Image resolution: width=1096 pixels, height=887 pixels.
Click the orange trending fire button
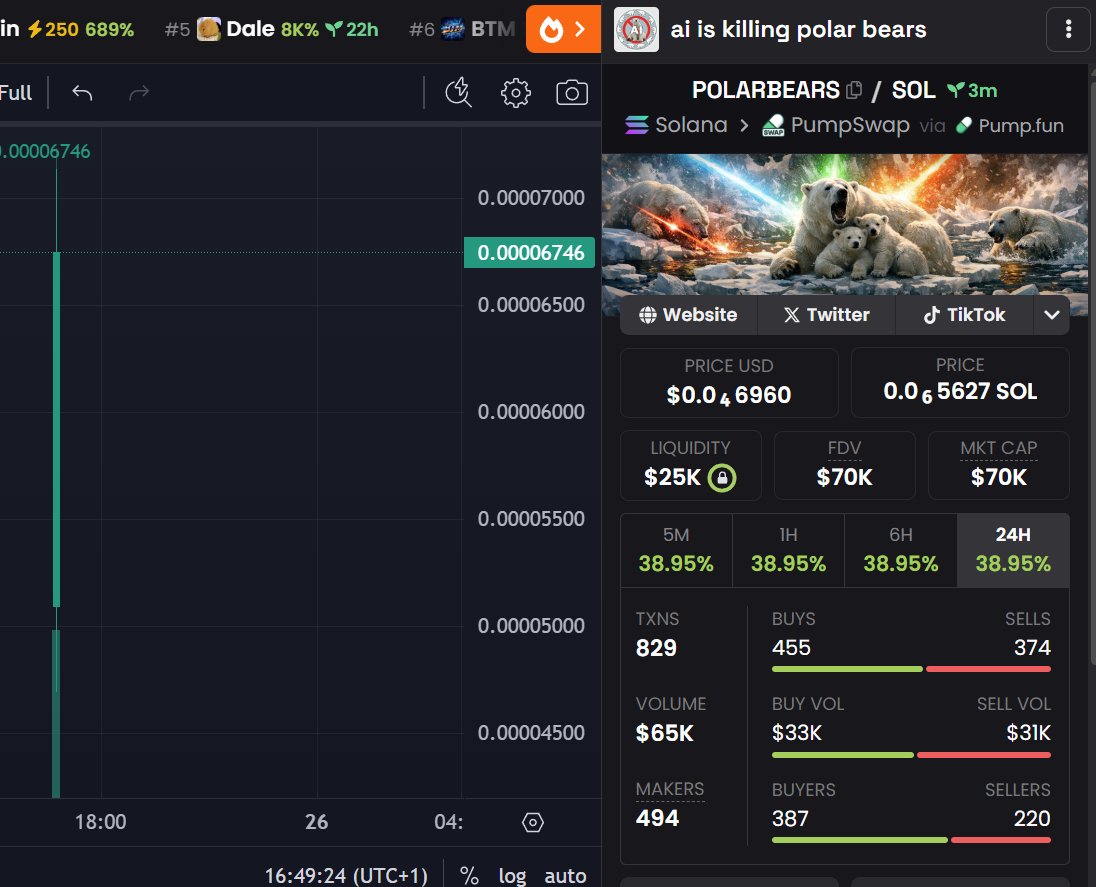[x=563, y=29]
